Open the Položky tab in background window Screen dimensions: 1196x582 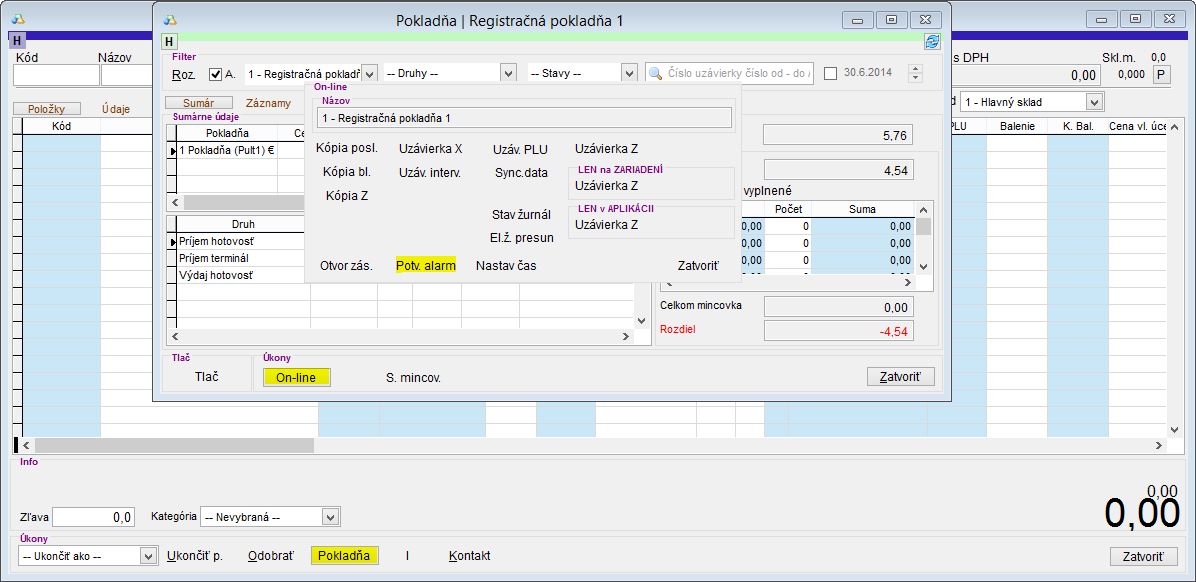[x=48, y=109]
